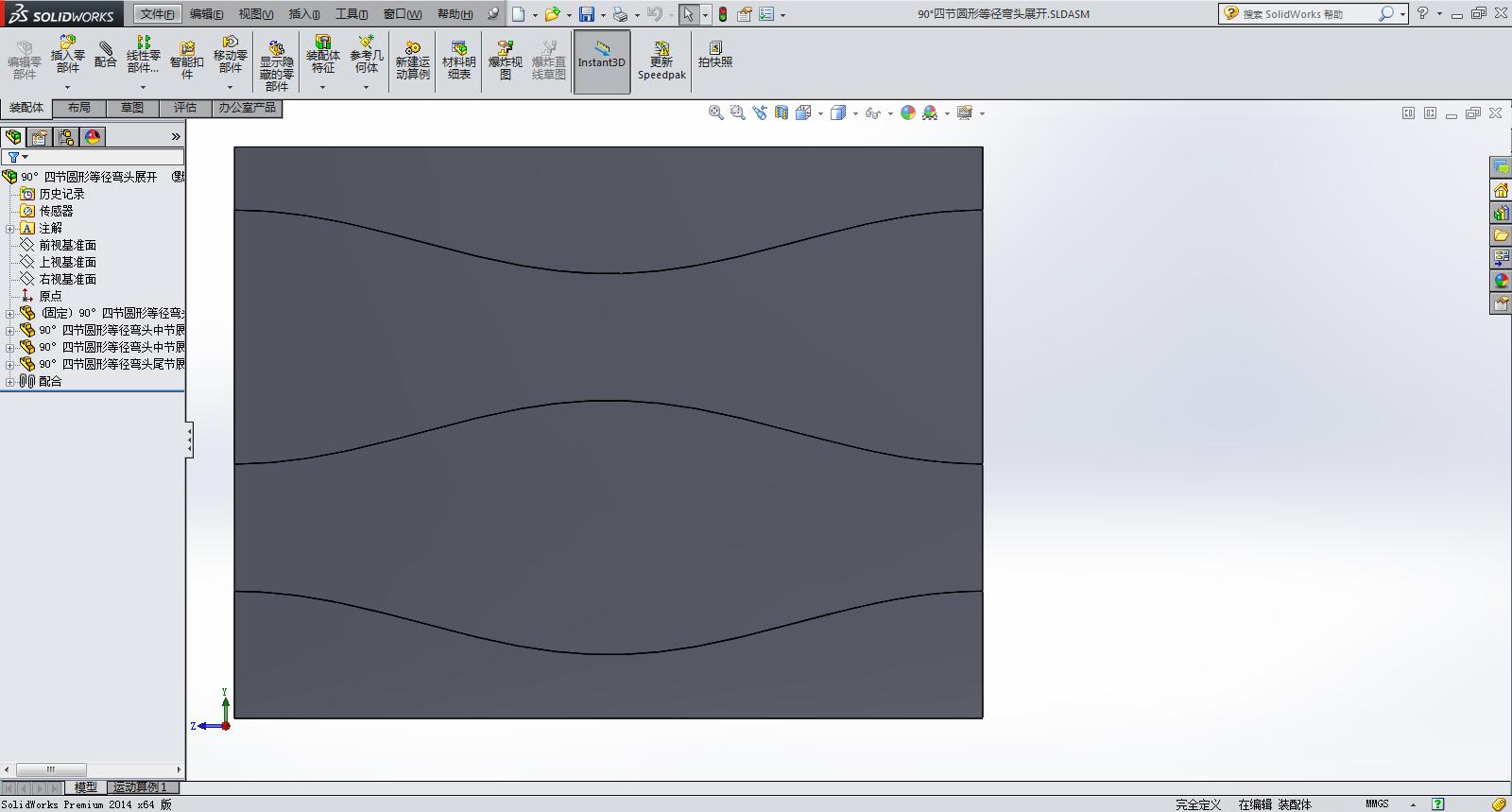Open Hide/Show Items dropdown arrow
This screenshot has height=812, width=1512.
tap(890, 113)
